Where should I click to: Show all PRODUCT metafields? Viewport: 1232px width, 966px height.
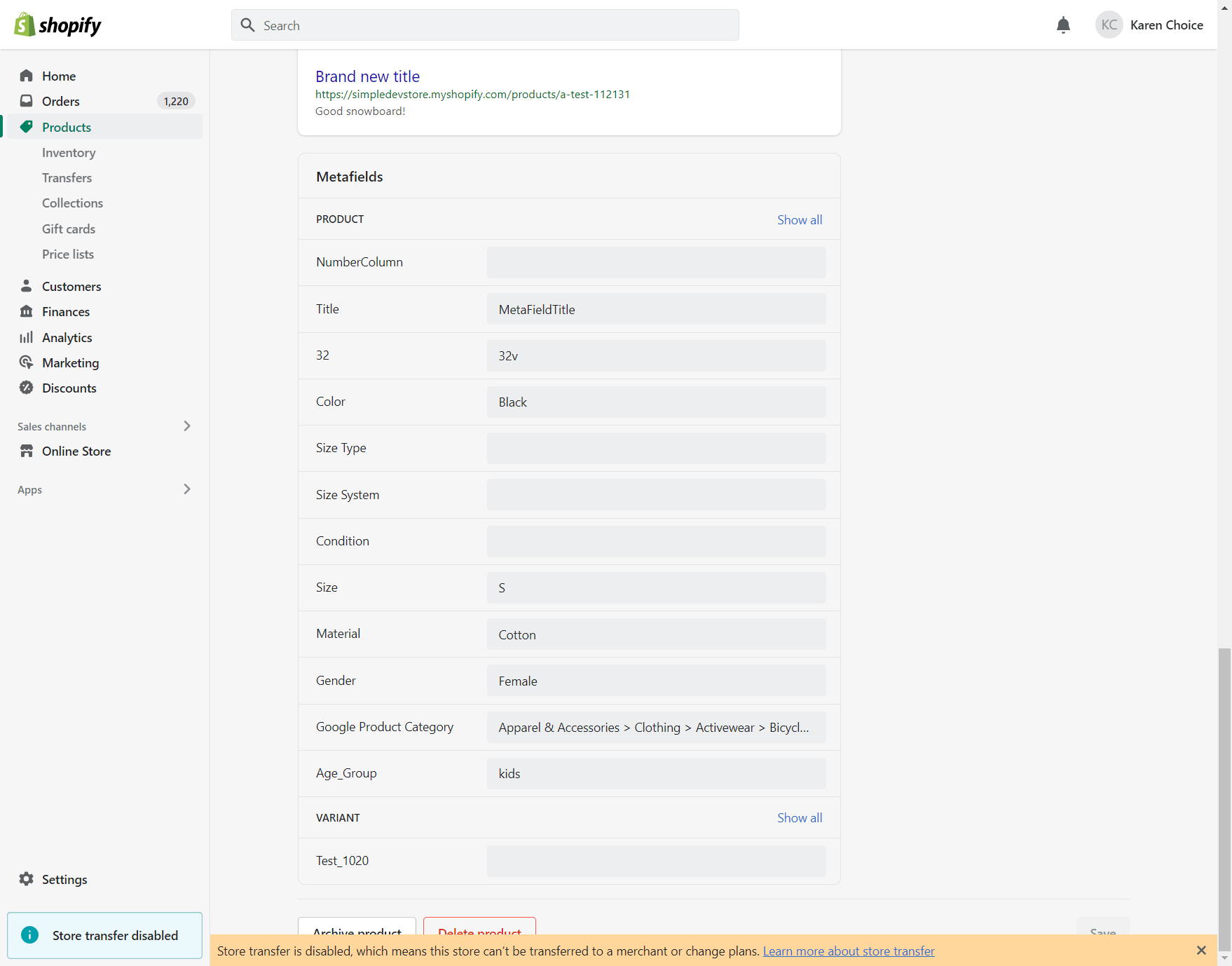pos(800,219)
